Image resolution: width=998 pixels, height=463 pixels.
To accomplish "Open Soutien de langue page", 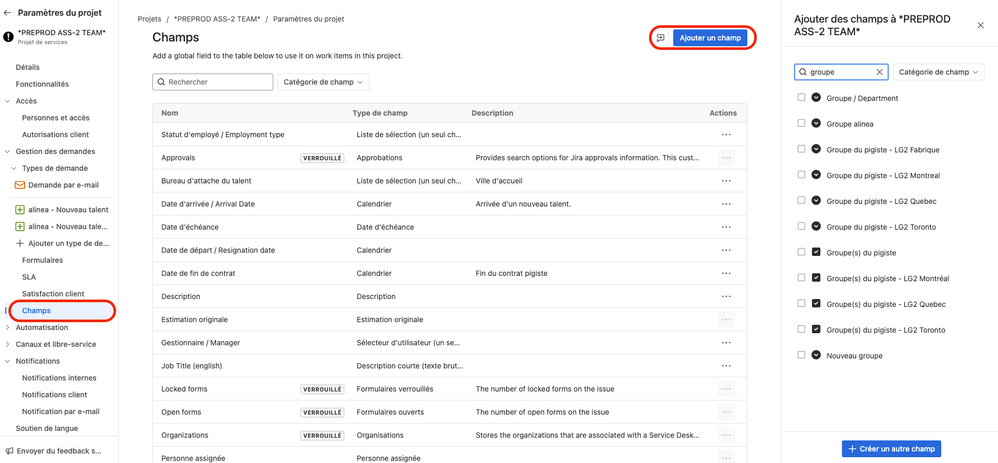I will tap(46, 429).
